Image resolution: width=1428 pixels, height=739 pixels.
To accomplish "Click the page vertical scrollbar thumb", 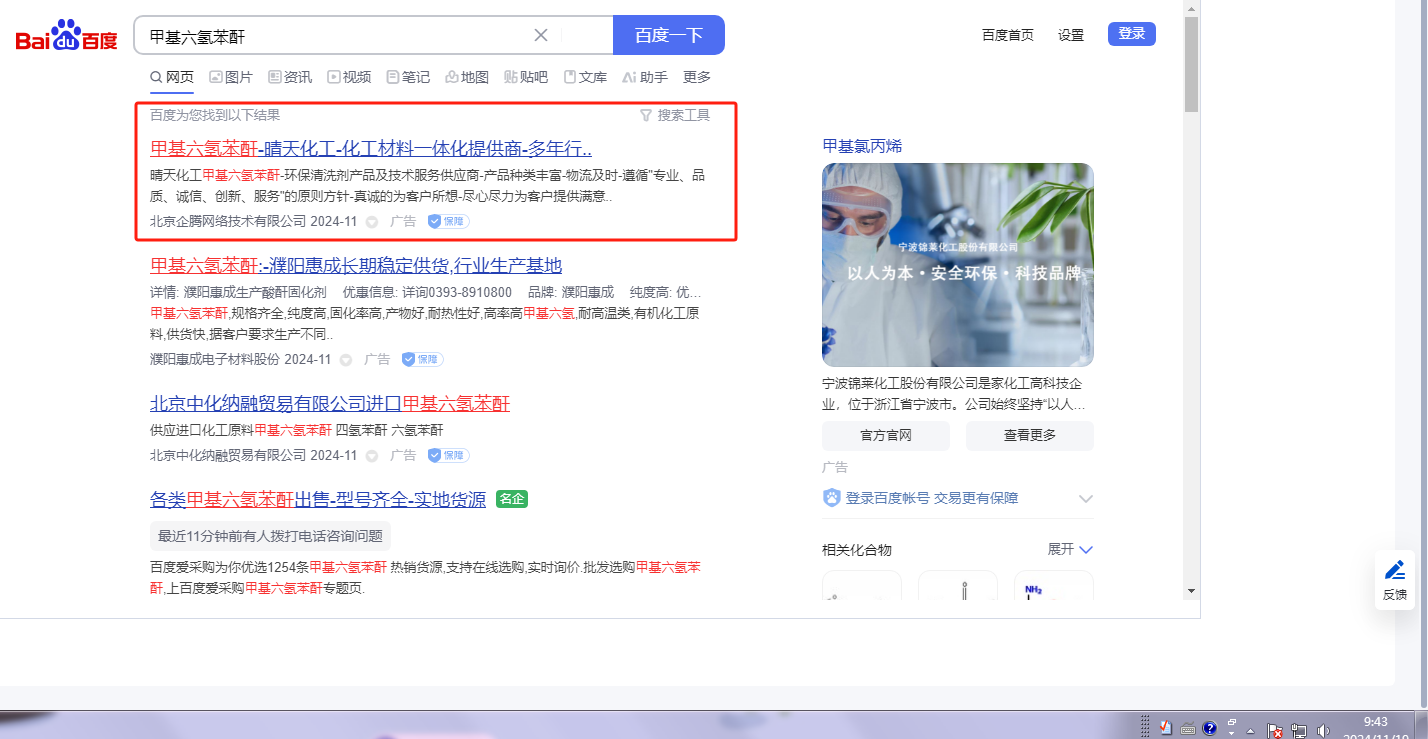I will tap(1190, 65).
